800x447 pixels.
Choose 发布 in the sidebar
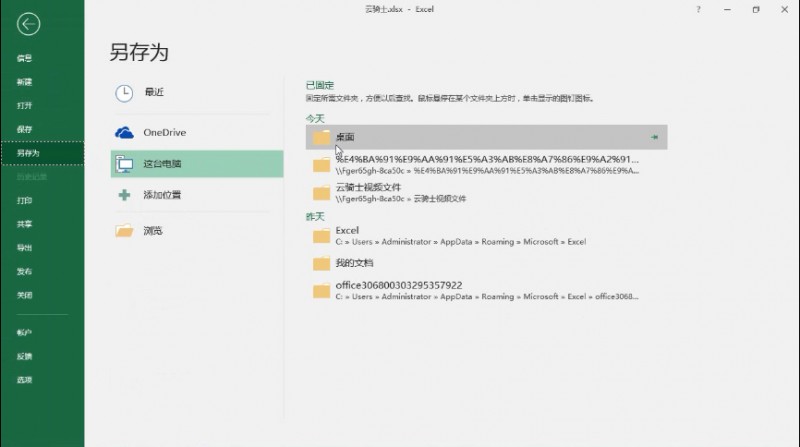click(24, 271)
